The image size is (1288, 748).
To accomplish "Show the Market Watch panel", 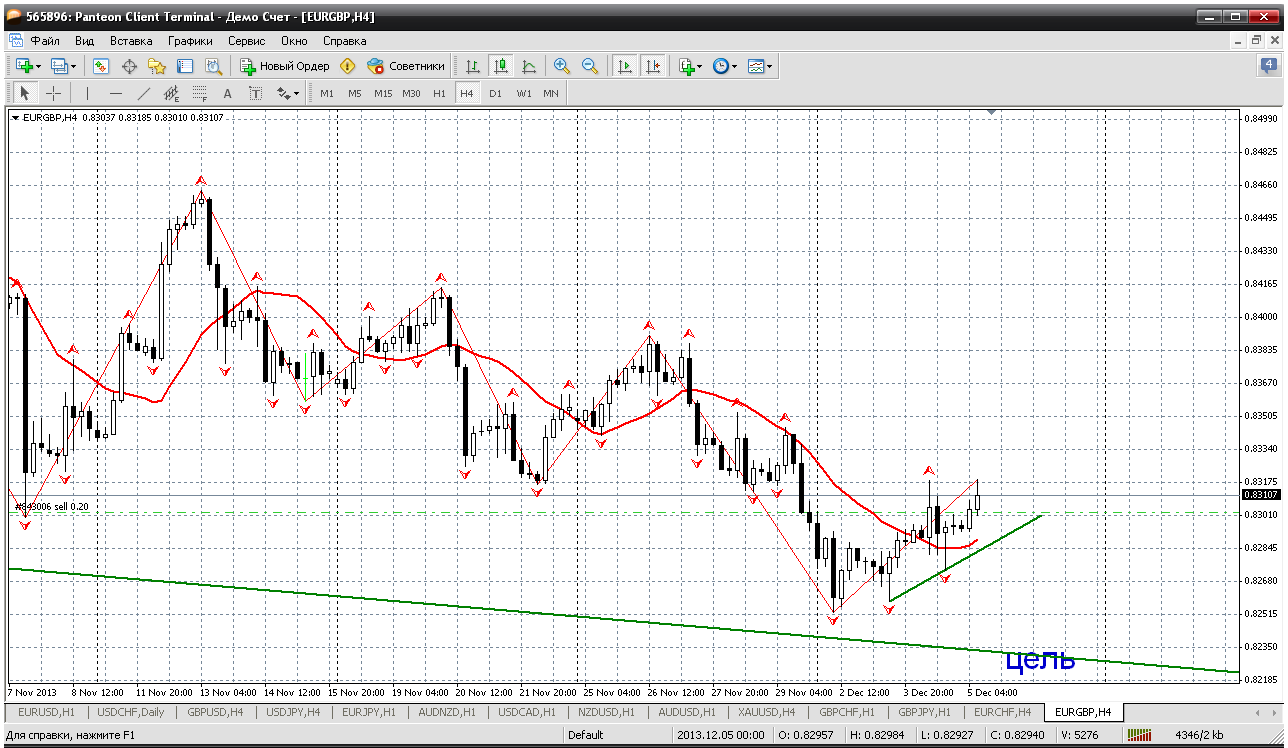I will pos(101,66).
